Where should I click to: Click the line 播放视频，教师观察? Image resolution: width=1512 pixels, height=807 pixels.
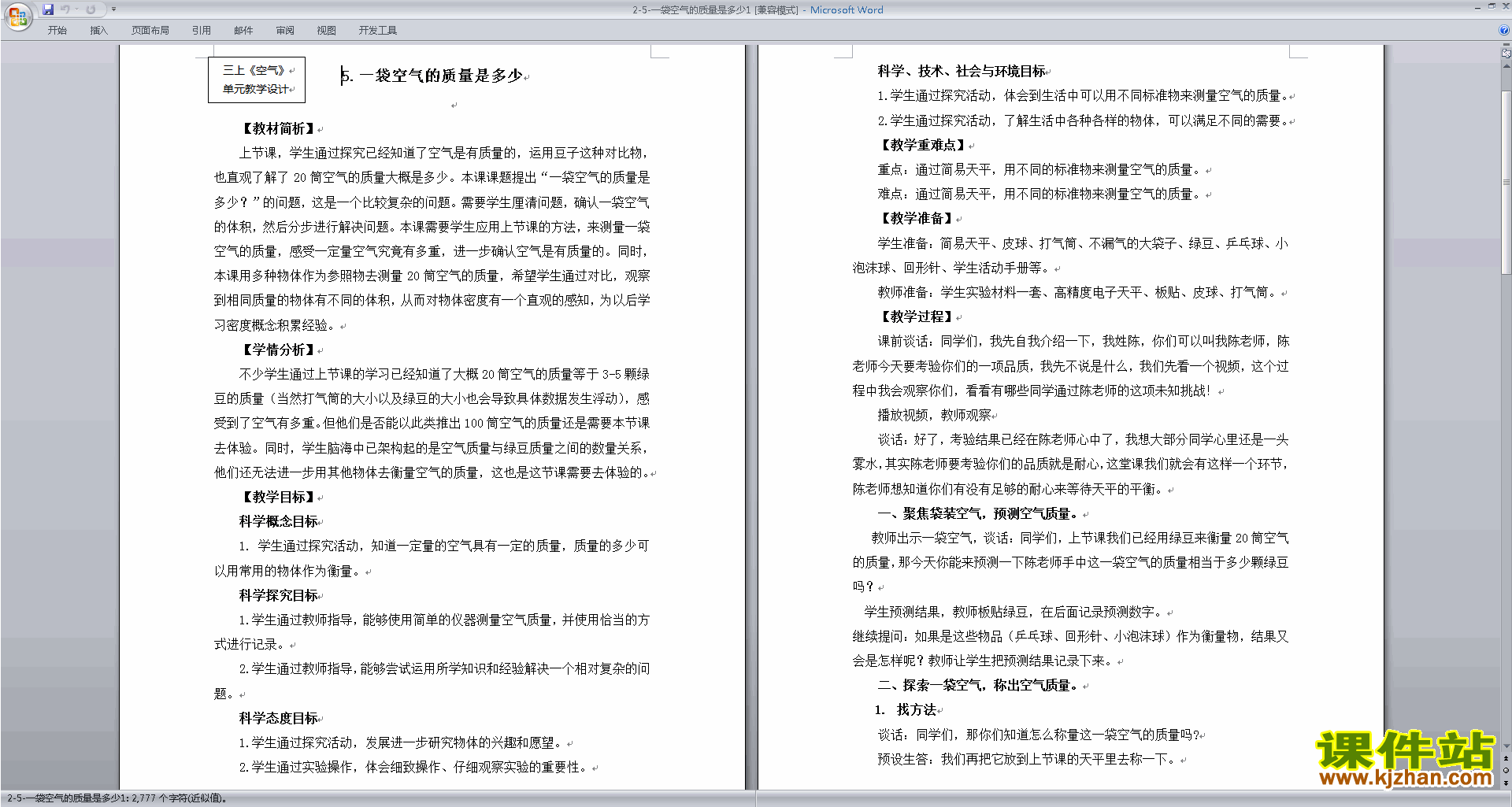coord(935,415)
